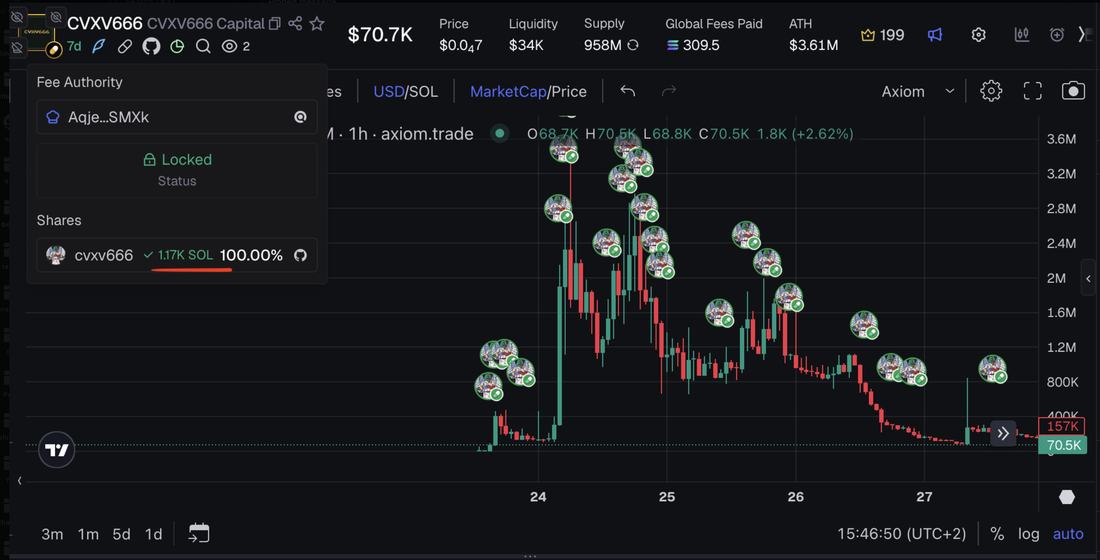
Task: Click the Liquidity $34K value
Action: 526,45
